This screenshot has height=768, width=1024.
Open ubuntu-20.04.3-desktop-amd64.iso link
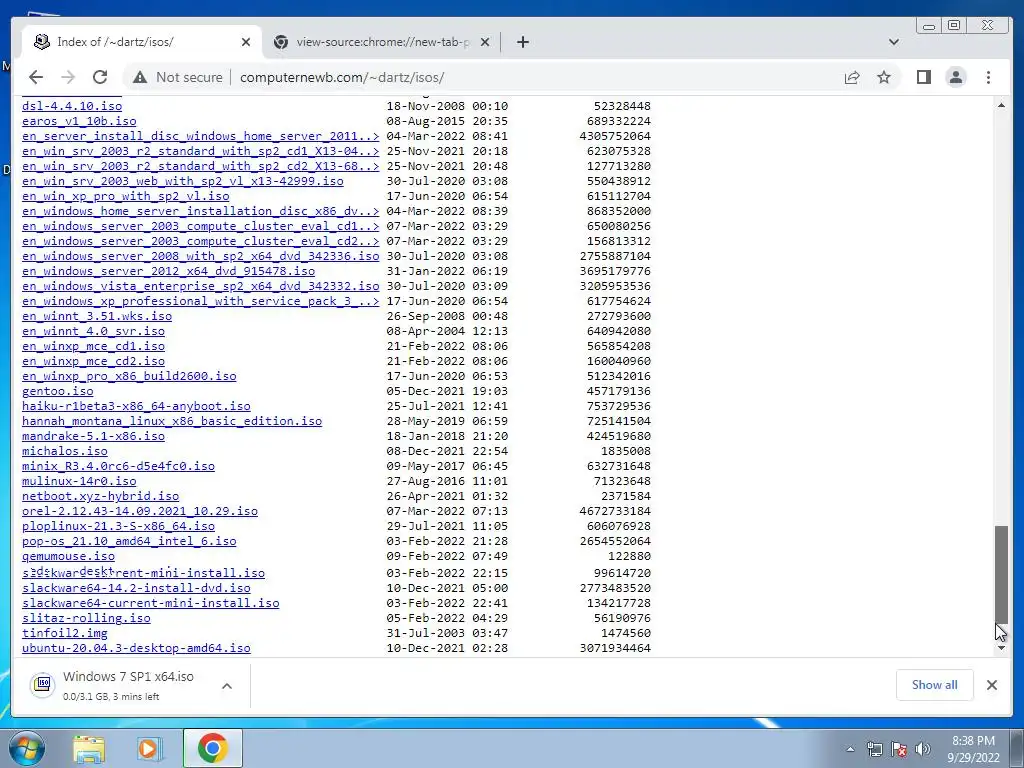(x=136, y=648)
